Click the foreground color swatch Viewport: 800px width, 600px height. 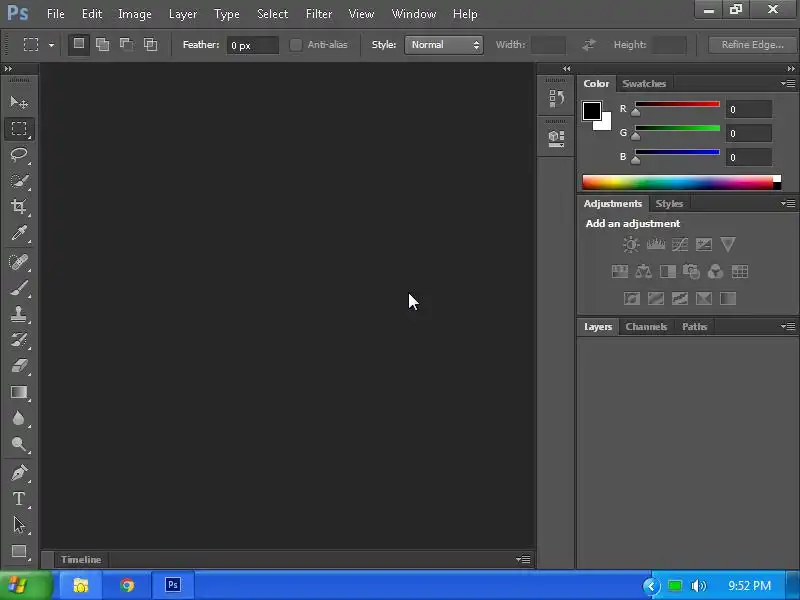591,110
